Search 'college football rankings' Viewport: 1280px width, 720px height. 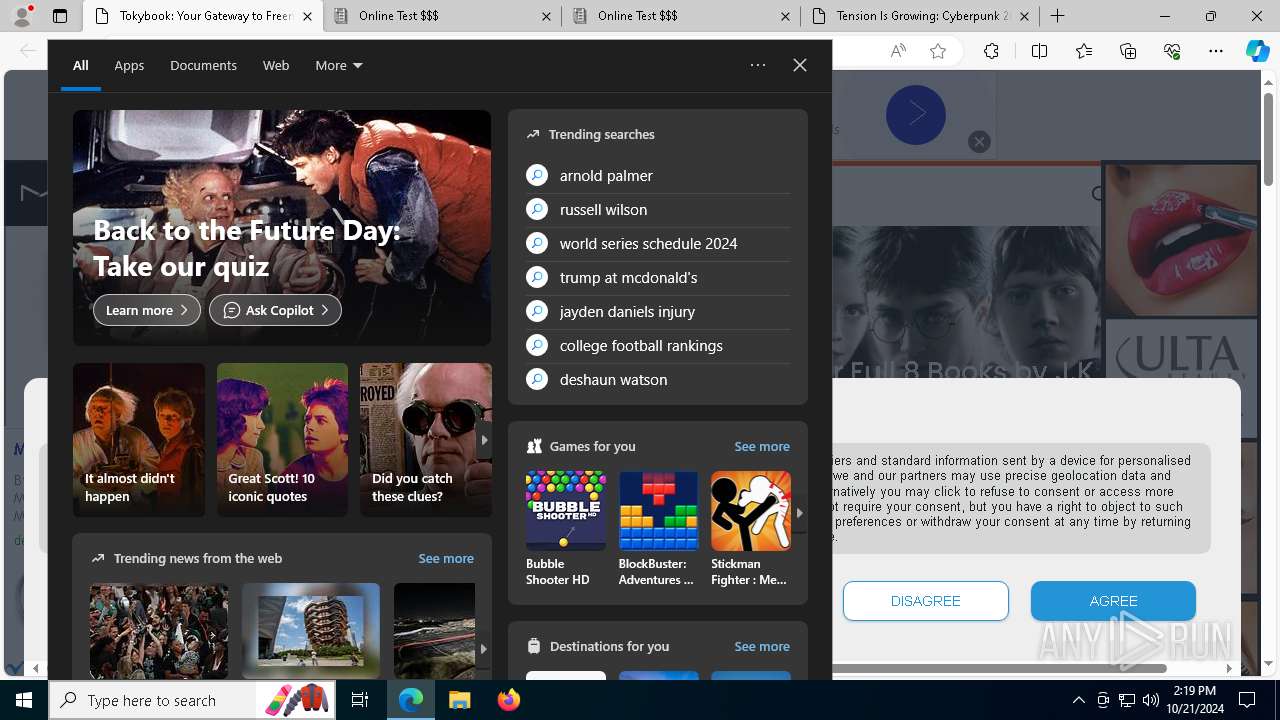(658, 345)
